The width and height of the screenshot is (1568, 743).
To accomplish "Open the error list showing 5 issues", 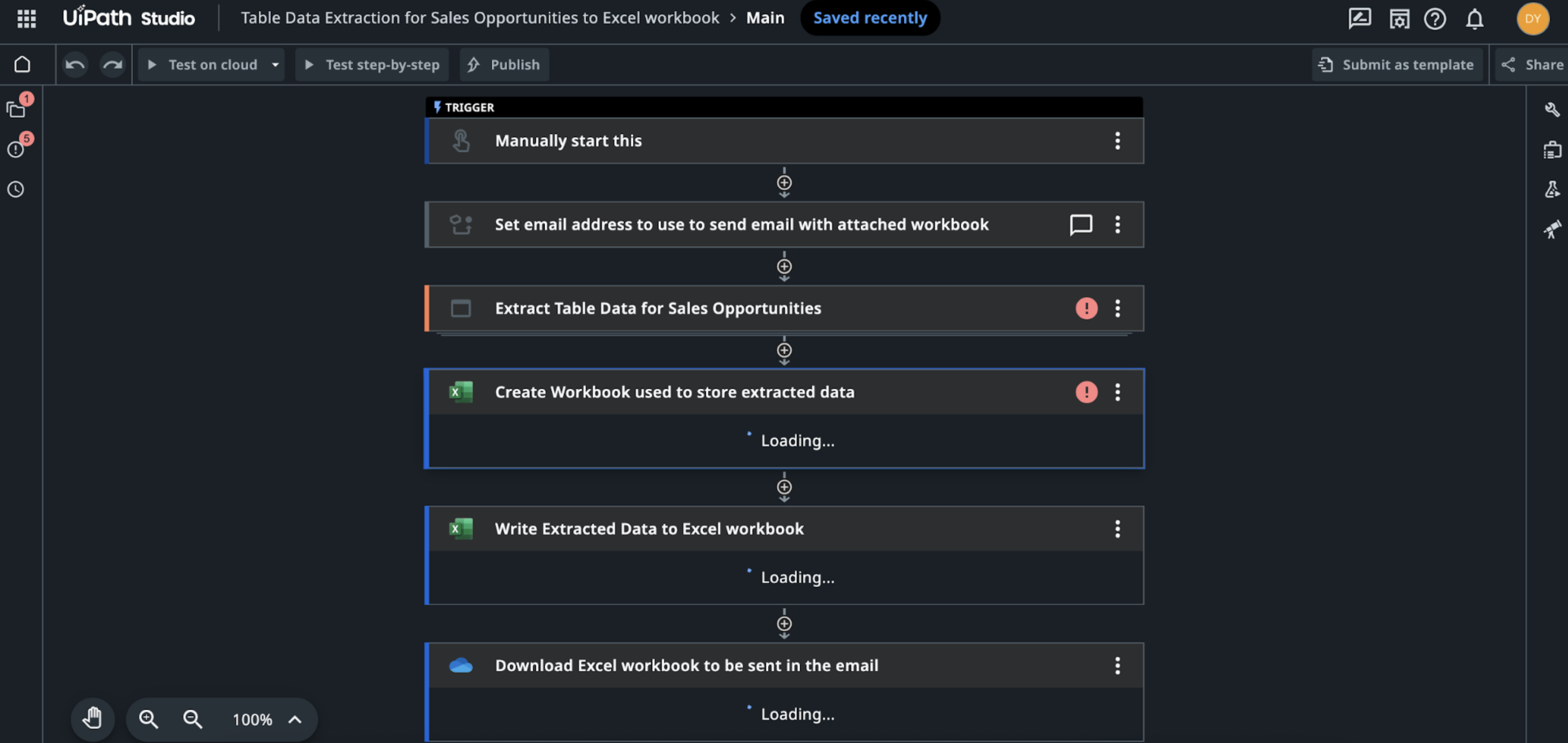I will [16, 149].
